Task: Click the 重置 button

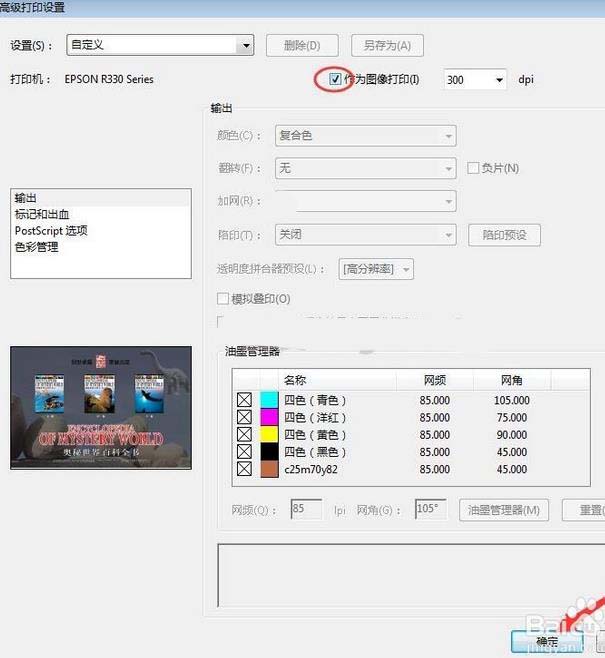Action: [x=584, y=510]
